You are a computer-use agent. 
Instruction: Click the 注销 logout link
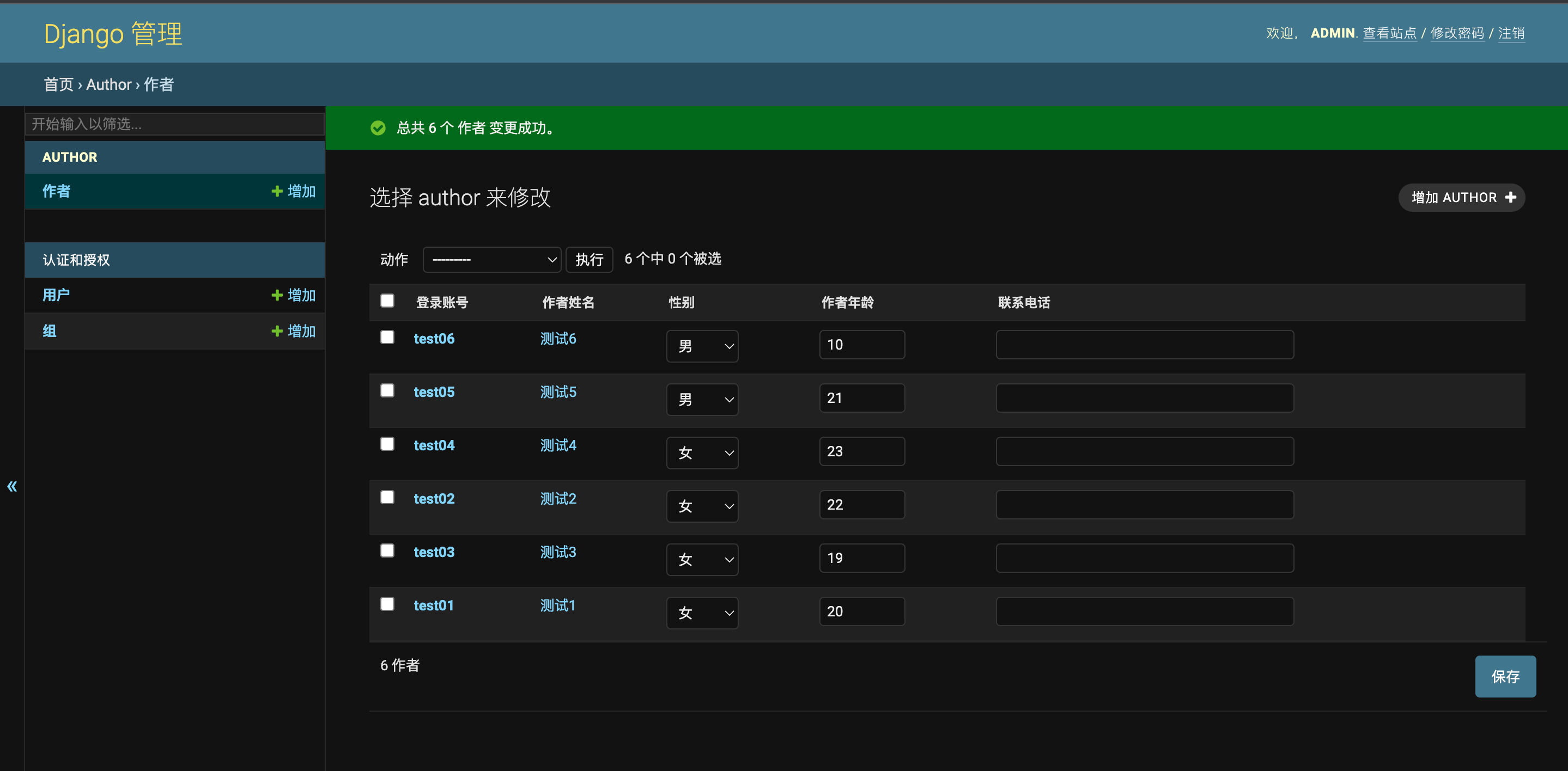1511,33
